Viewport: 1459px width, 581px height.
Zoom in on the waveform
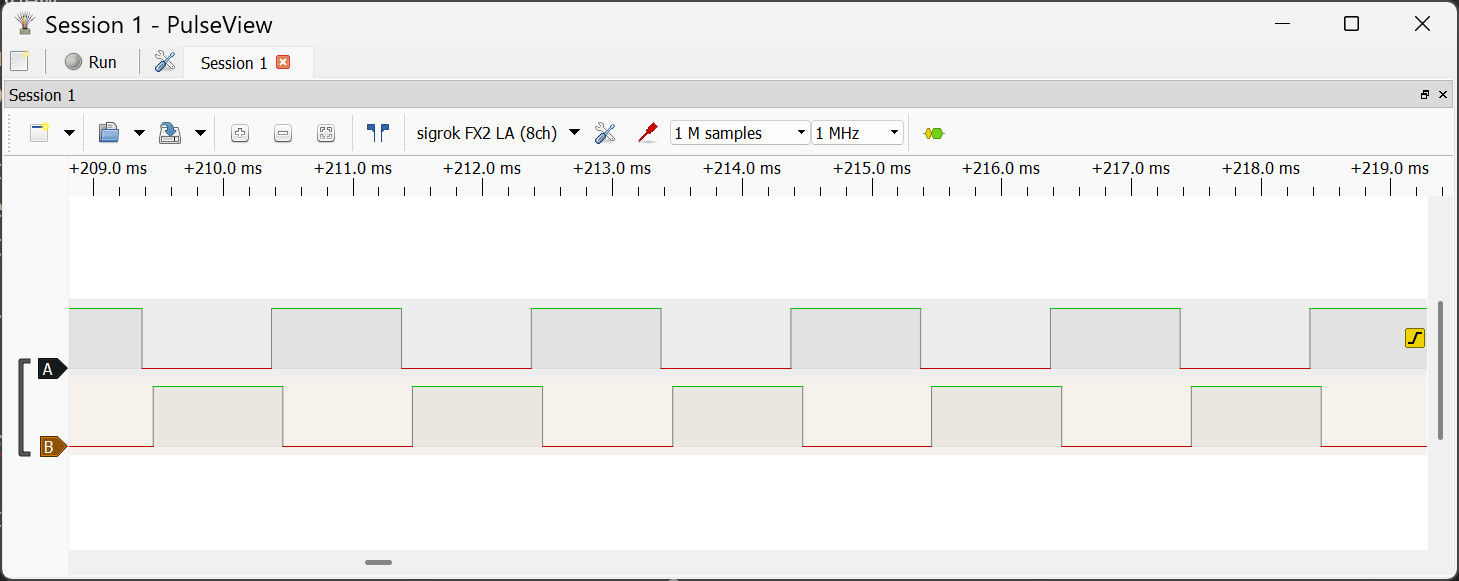(239, 133)
